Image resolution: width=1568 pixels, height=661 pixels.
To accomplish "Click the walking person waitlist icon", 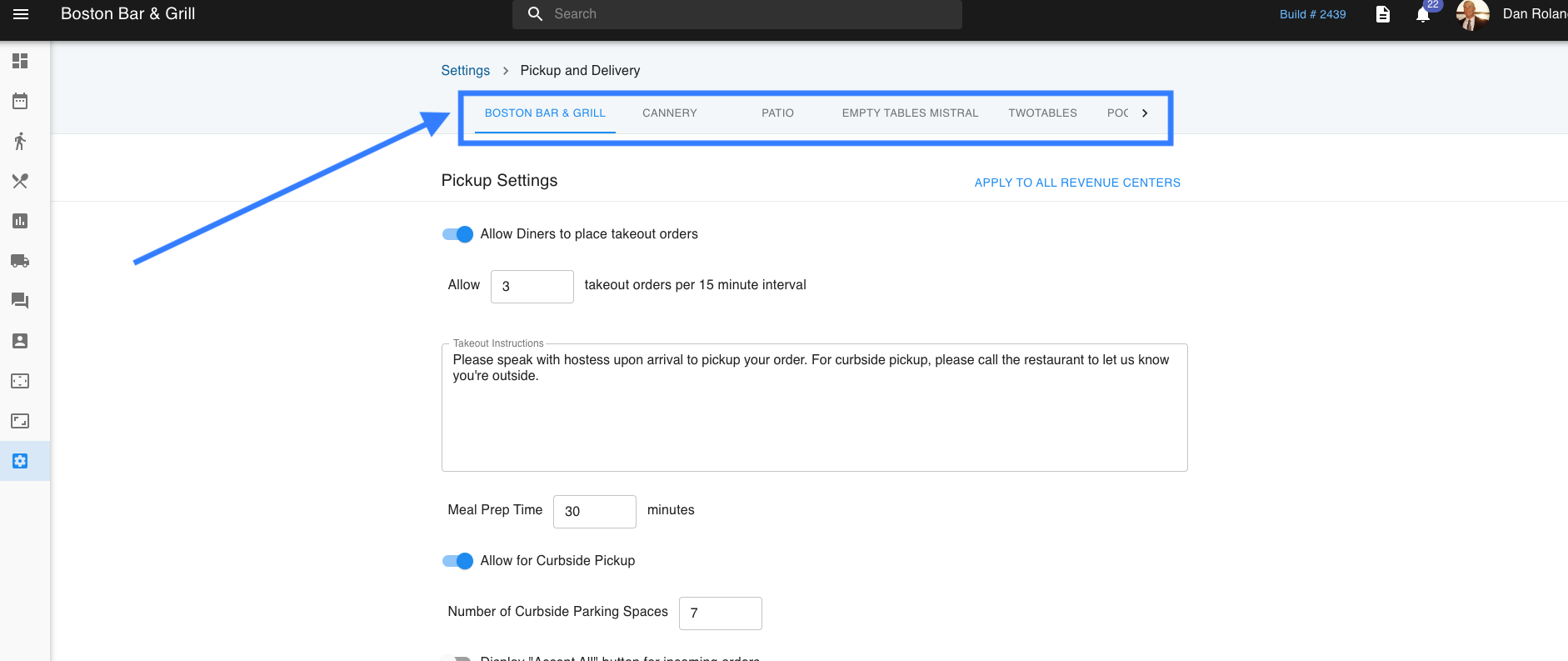I will click(20, 141).
